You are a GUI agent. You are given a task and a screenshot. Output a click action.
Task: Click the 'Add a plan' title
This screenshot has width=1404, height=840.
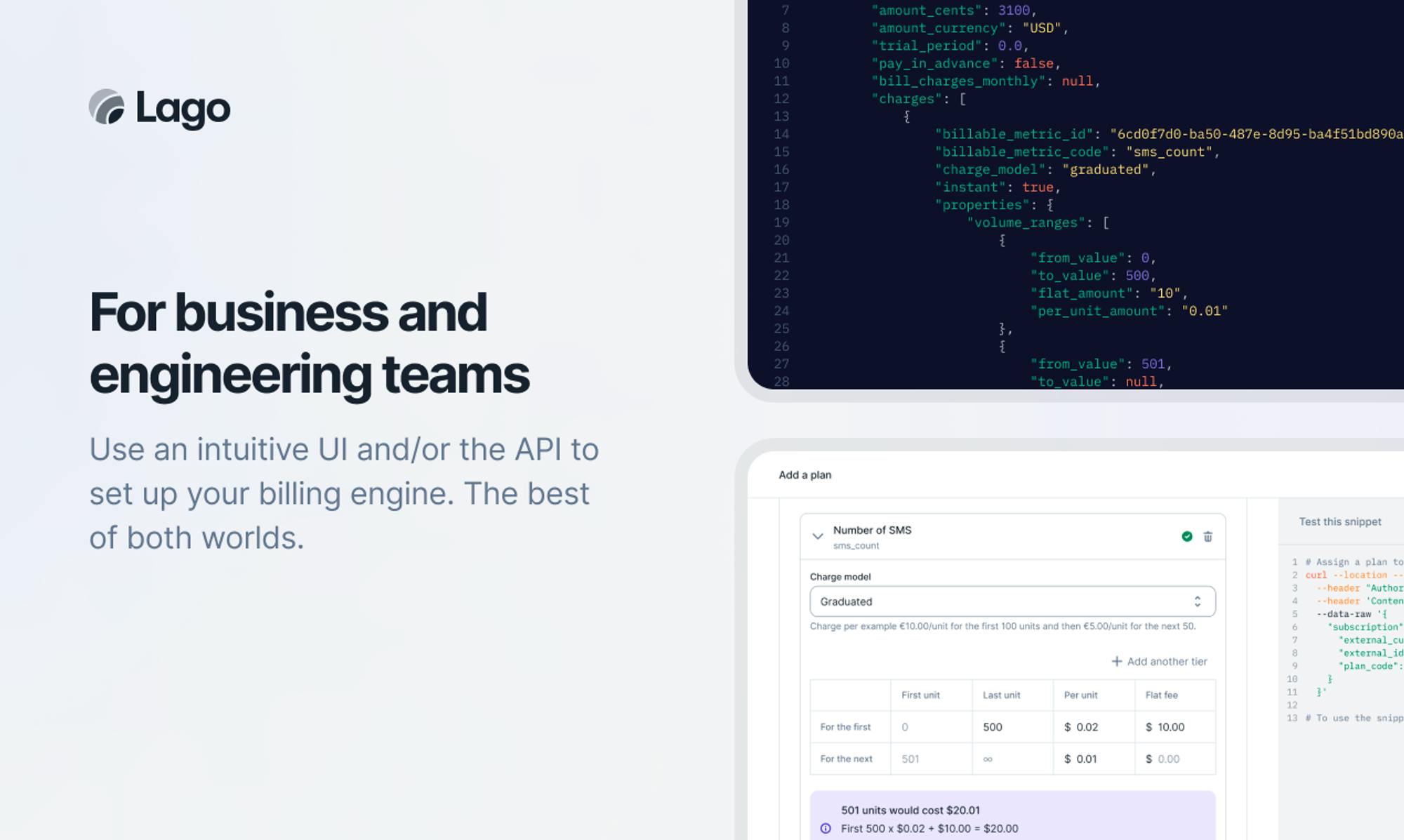click(x=804, y=475)
